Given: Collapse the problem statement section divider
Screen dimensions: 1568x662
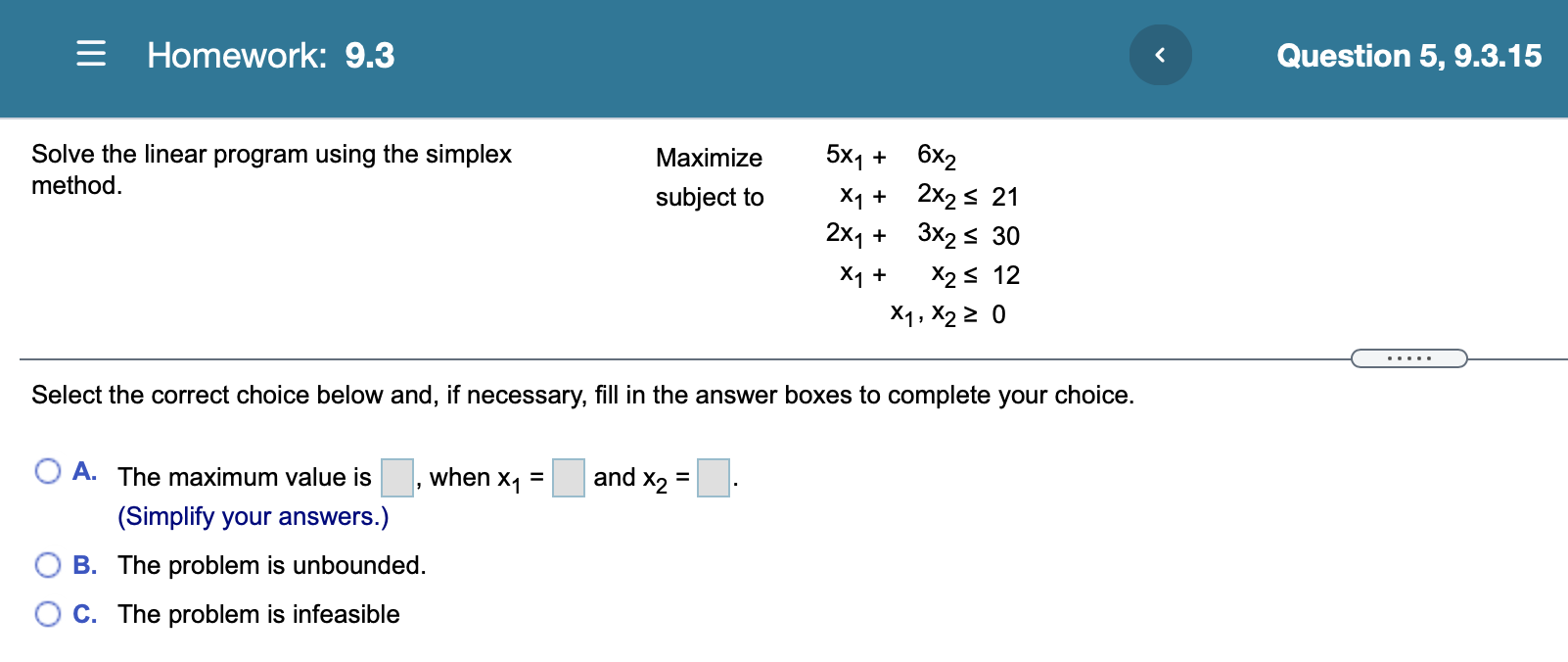Looking at the screenshot, I should (x=1408, y=358).
